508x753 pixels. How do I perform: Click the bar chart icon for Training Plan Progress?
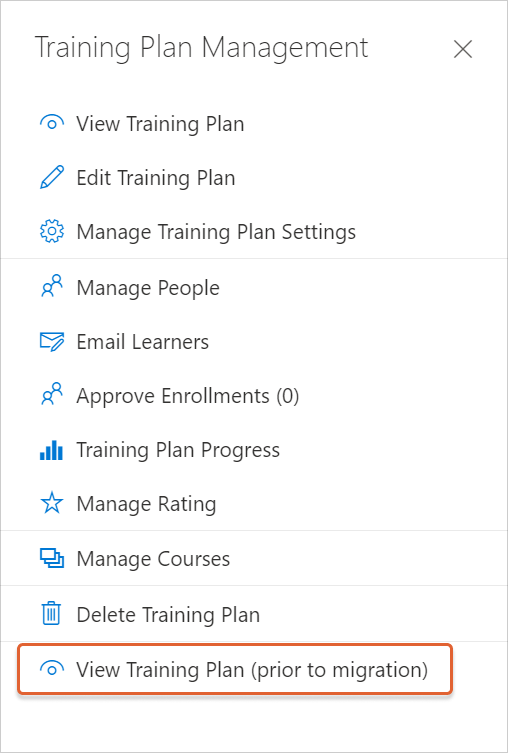point(51,450)
